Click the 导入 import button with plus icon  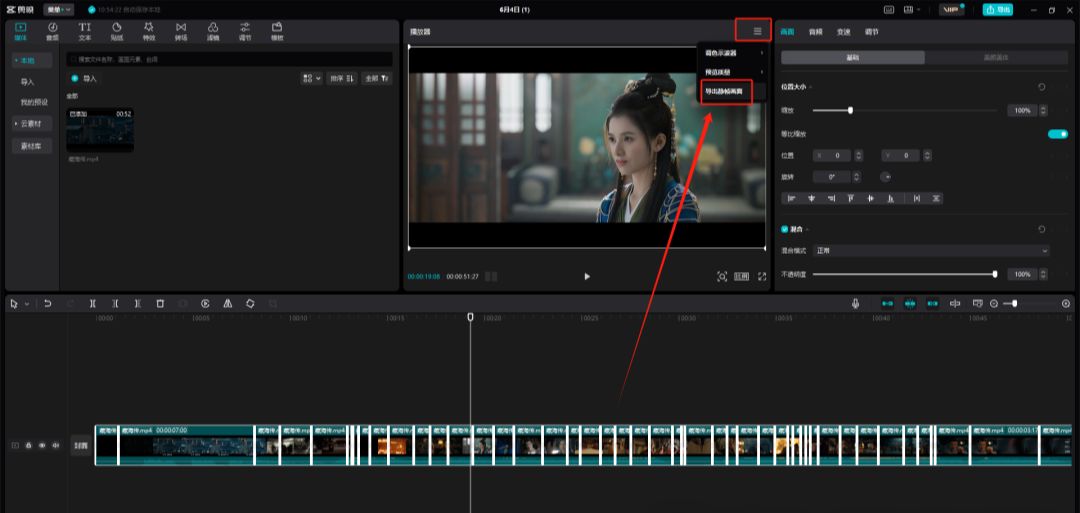[84, 78]
